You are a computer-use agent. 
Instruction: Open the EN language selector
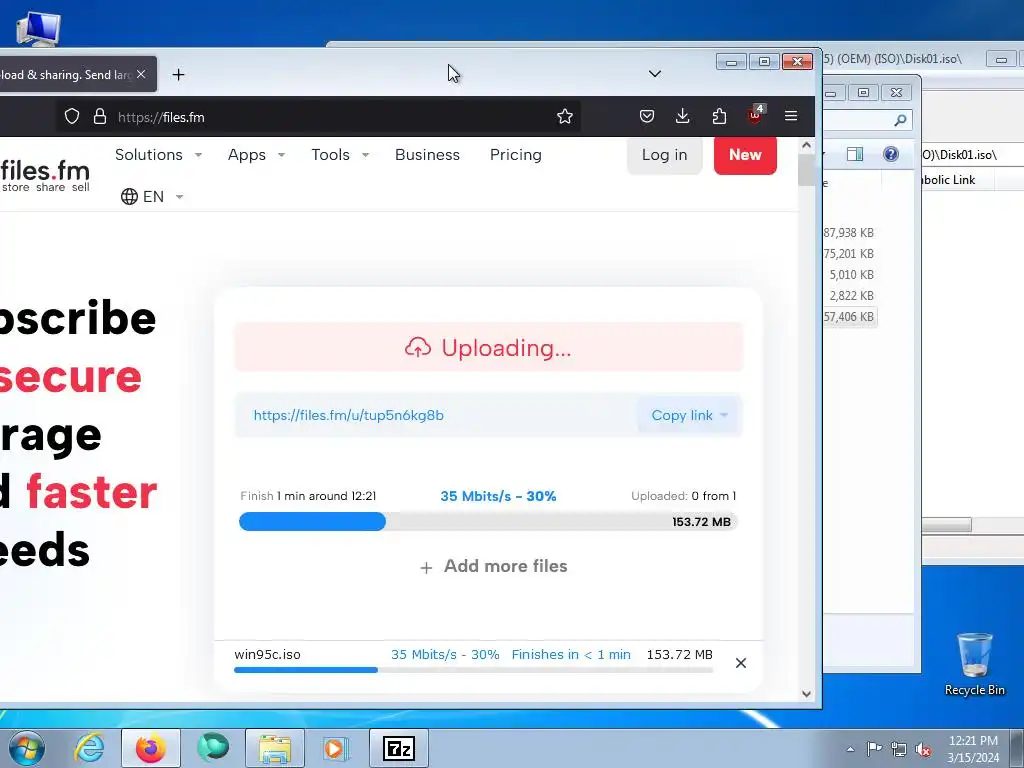pyautogui.click(x=152, y=197)
